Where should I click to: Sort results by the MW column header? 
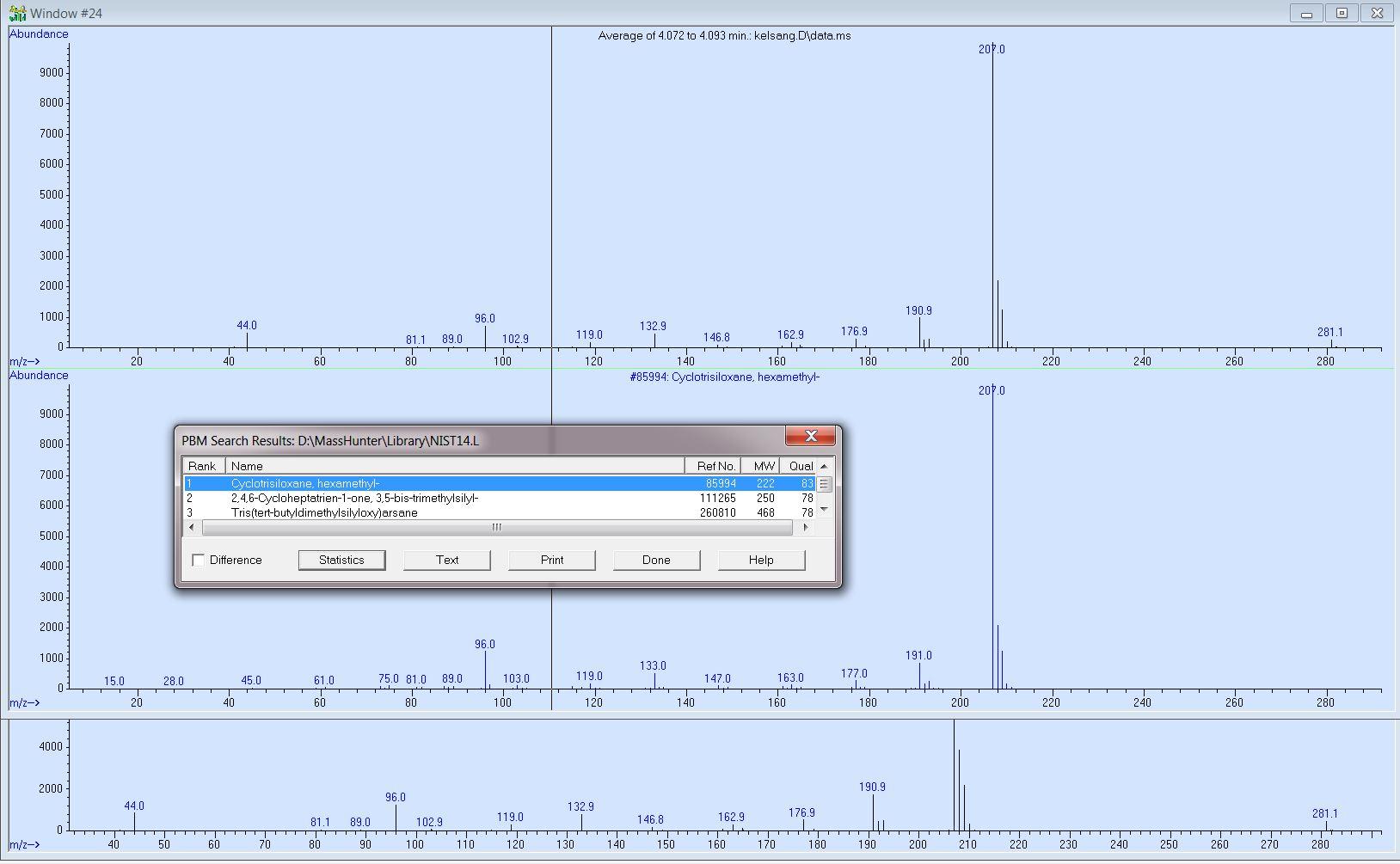pyautogui.click(x=762, y=465)
